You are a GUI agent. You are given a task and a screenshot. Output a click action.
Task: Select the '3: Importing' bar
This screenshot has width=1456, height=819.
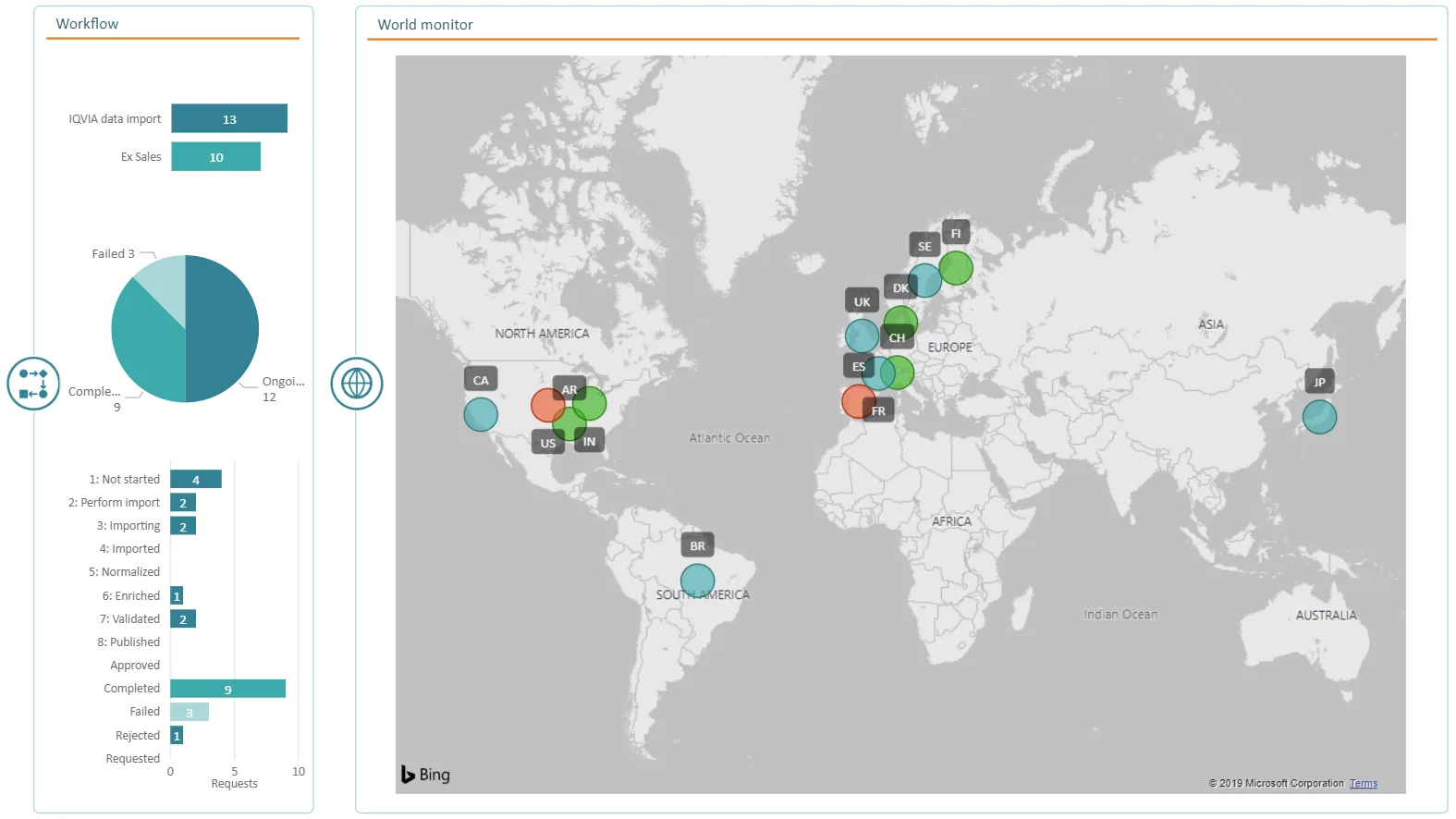[x=183, y=526]
